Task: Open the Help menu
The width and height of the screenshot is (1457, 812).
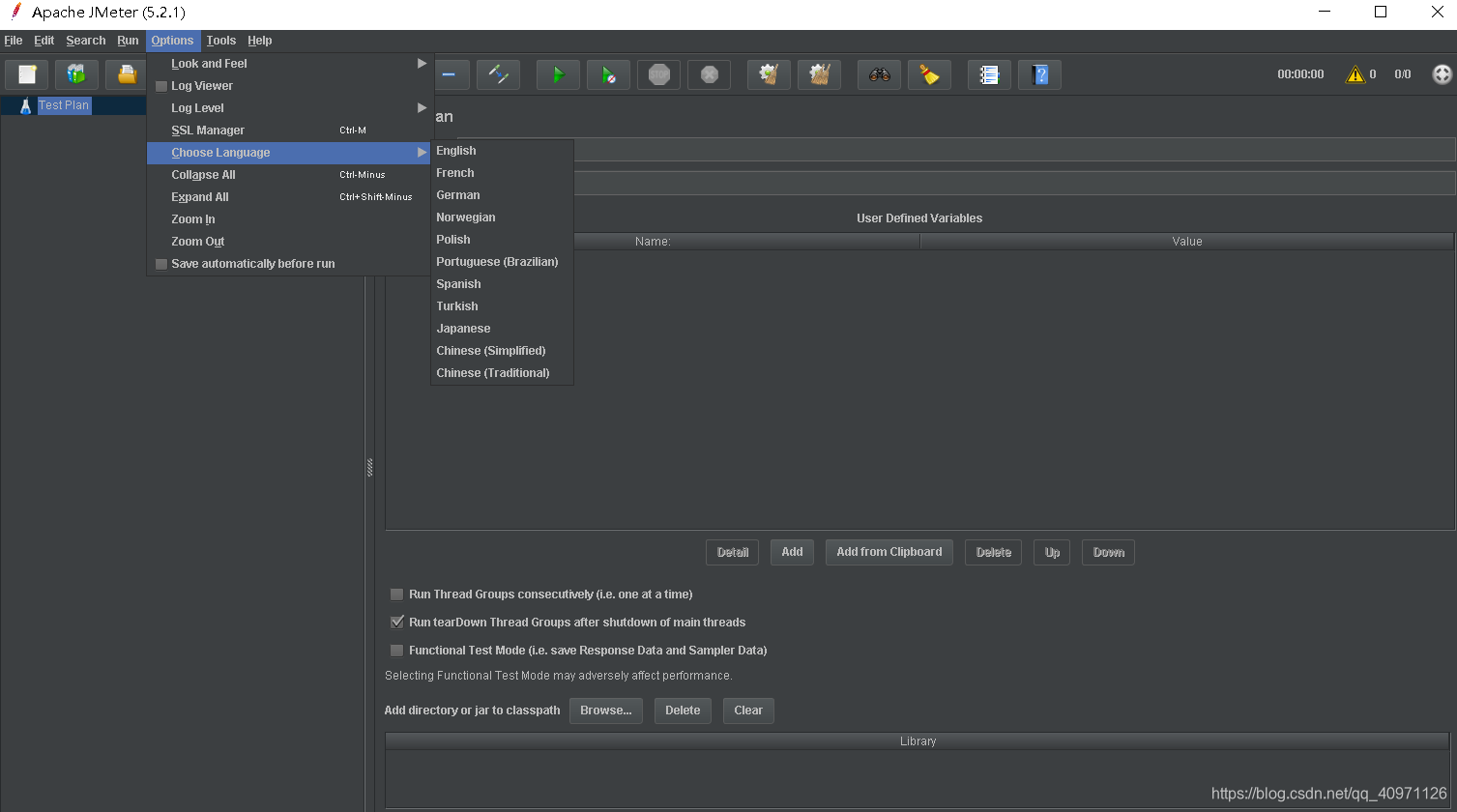Action: tap(260, 41)
